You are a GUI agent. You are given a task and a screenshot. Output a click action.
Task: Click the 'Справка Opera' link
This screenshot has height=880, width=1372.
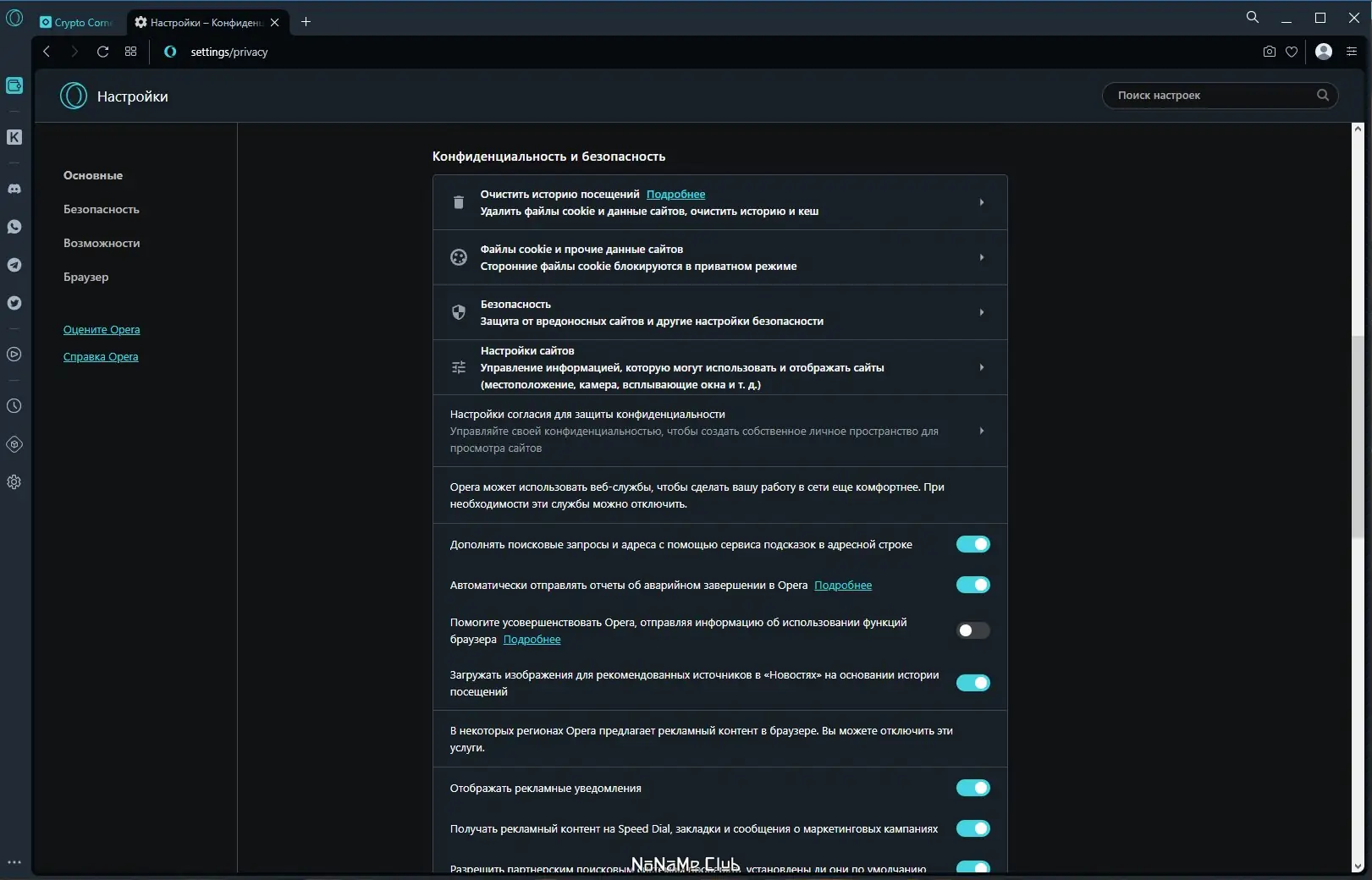pyautogui.click(x=101, y=357)
